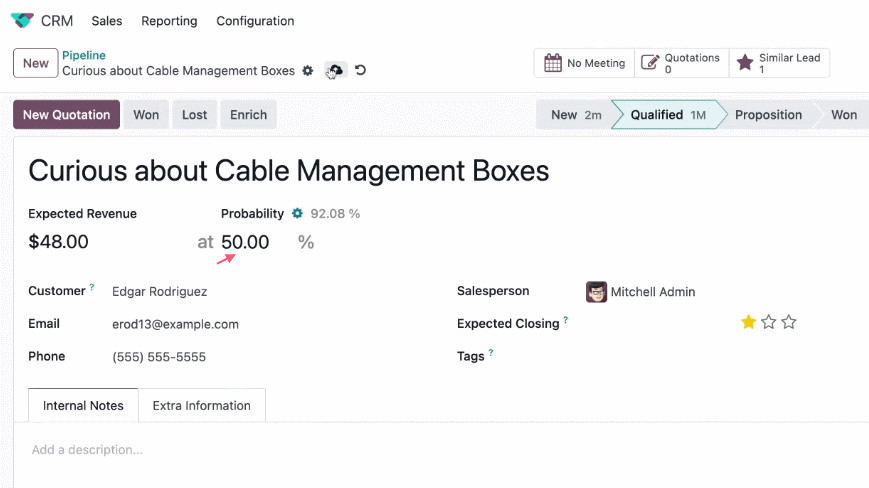This screenshot has height=488, width=869.
Task: Click the automated probability gear icon
Action: click(298, 213)
